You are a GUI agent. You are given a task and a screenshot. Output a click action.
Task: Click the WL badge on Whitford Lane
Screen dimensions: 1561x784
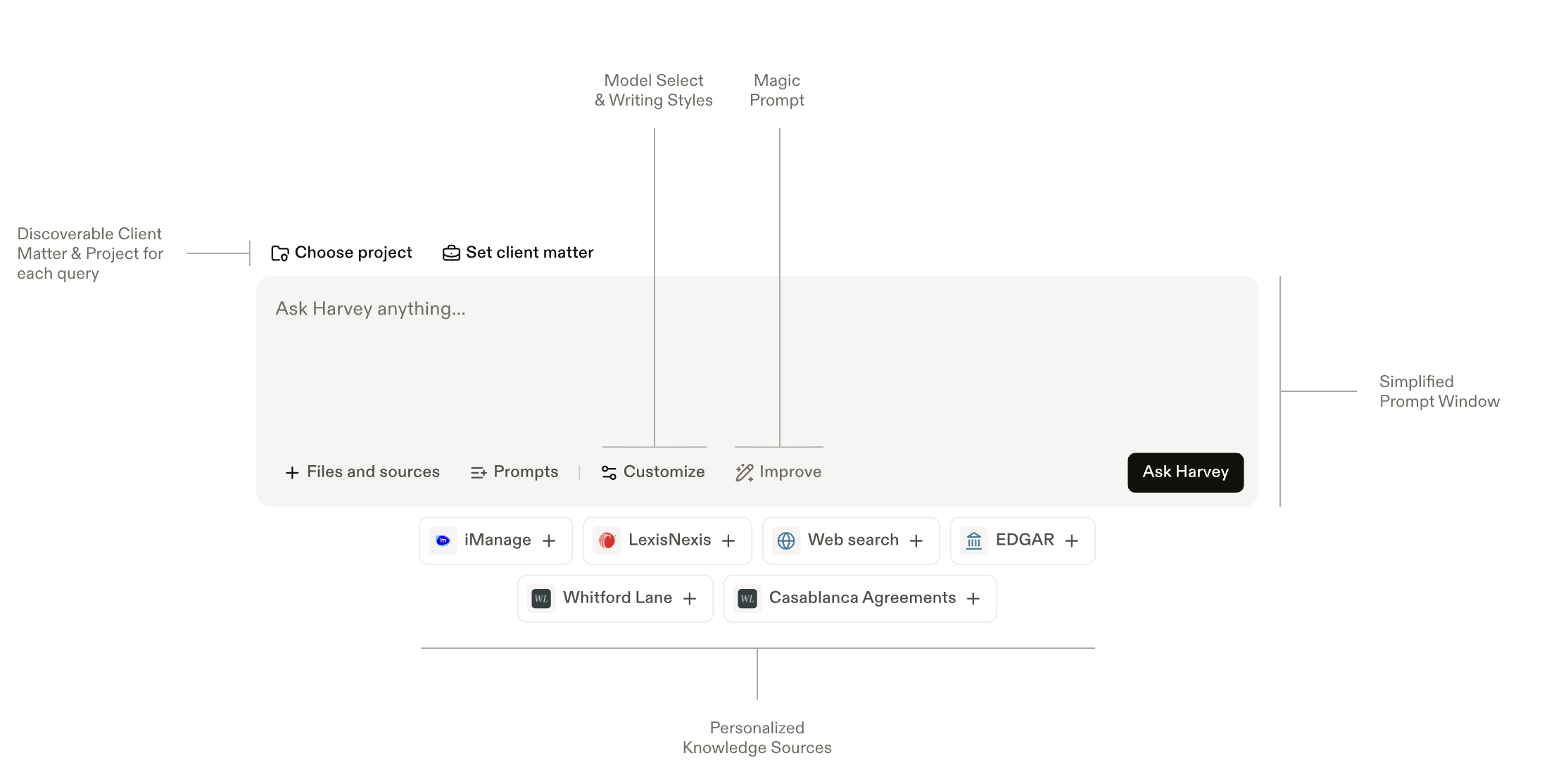[x=541, y=598]
